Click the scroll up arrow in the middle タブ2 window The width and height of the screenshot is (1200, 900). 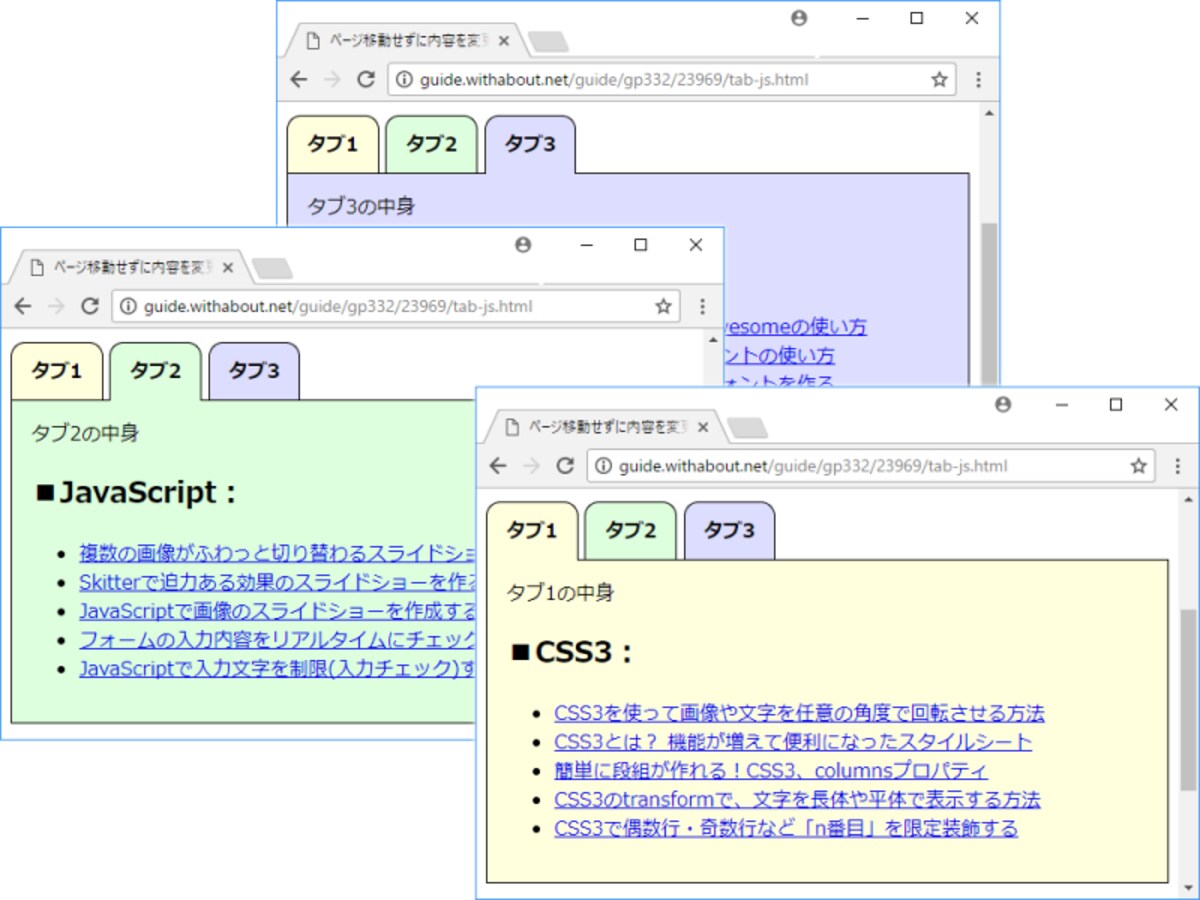click(713, 339)
